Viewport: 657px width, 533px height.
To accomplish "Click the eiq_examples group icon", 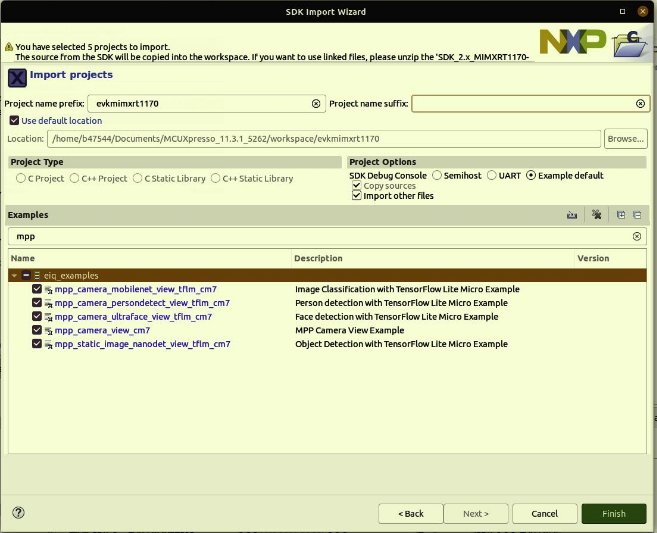I will pos(37,276).
